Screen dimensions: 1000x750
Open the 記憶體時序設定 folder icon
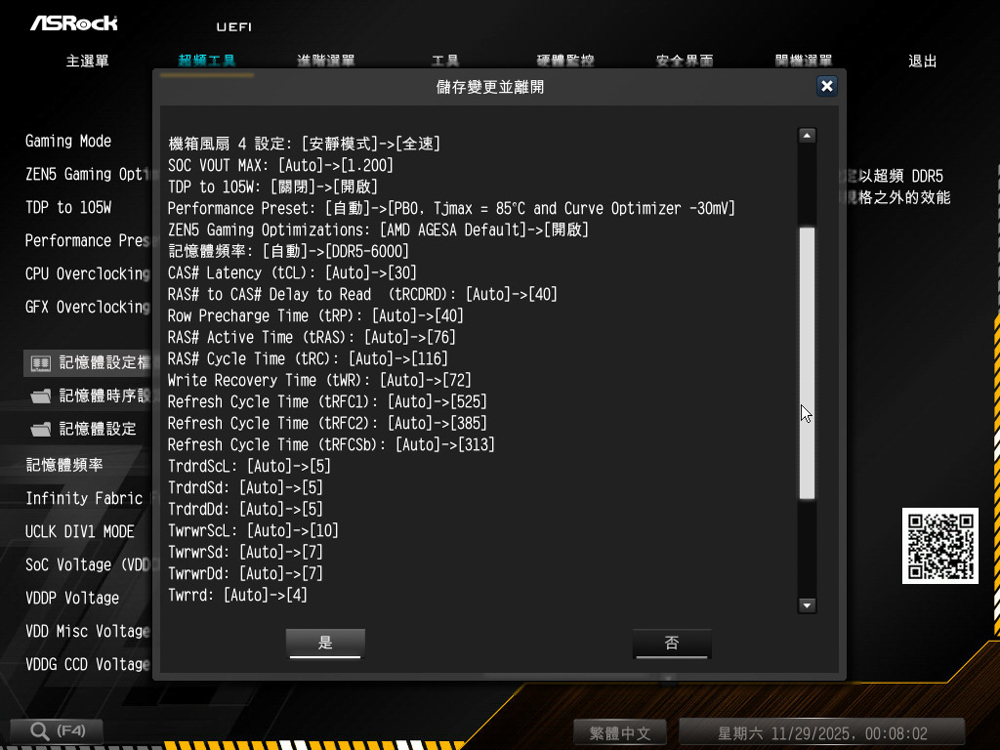coord(41,396)
